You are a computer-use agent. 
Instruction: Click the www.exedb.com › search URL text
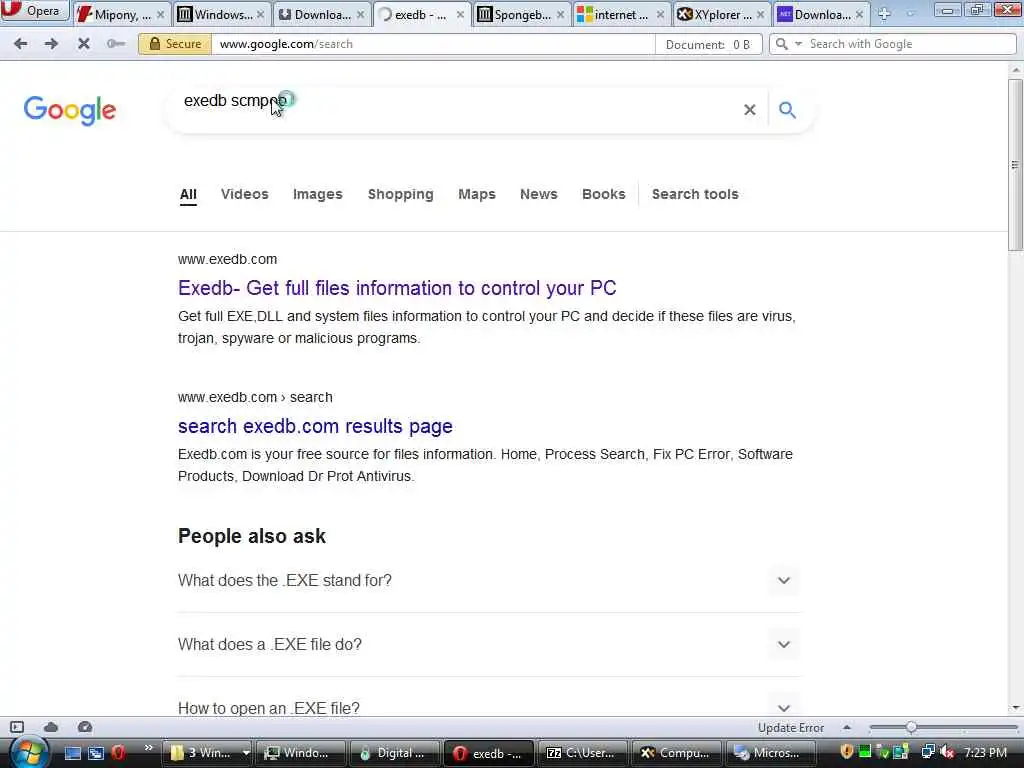coord(255,397)
